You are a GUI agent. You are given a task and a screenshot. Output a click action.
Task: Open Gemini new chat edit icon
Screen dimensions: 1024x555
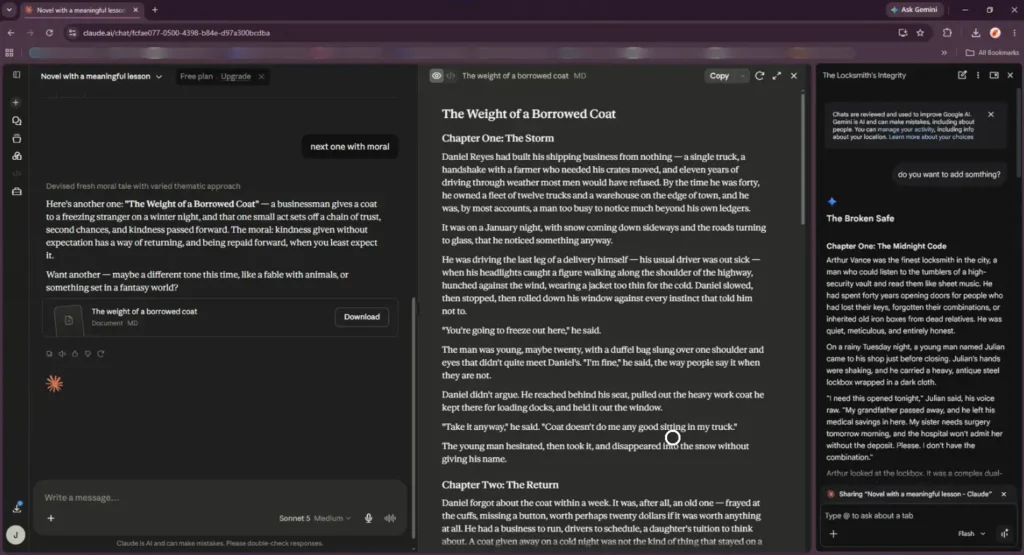pos(962,75)
